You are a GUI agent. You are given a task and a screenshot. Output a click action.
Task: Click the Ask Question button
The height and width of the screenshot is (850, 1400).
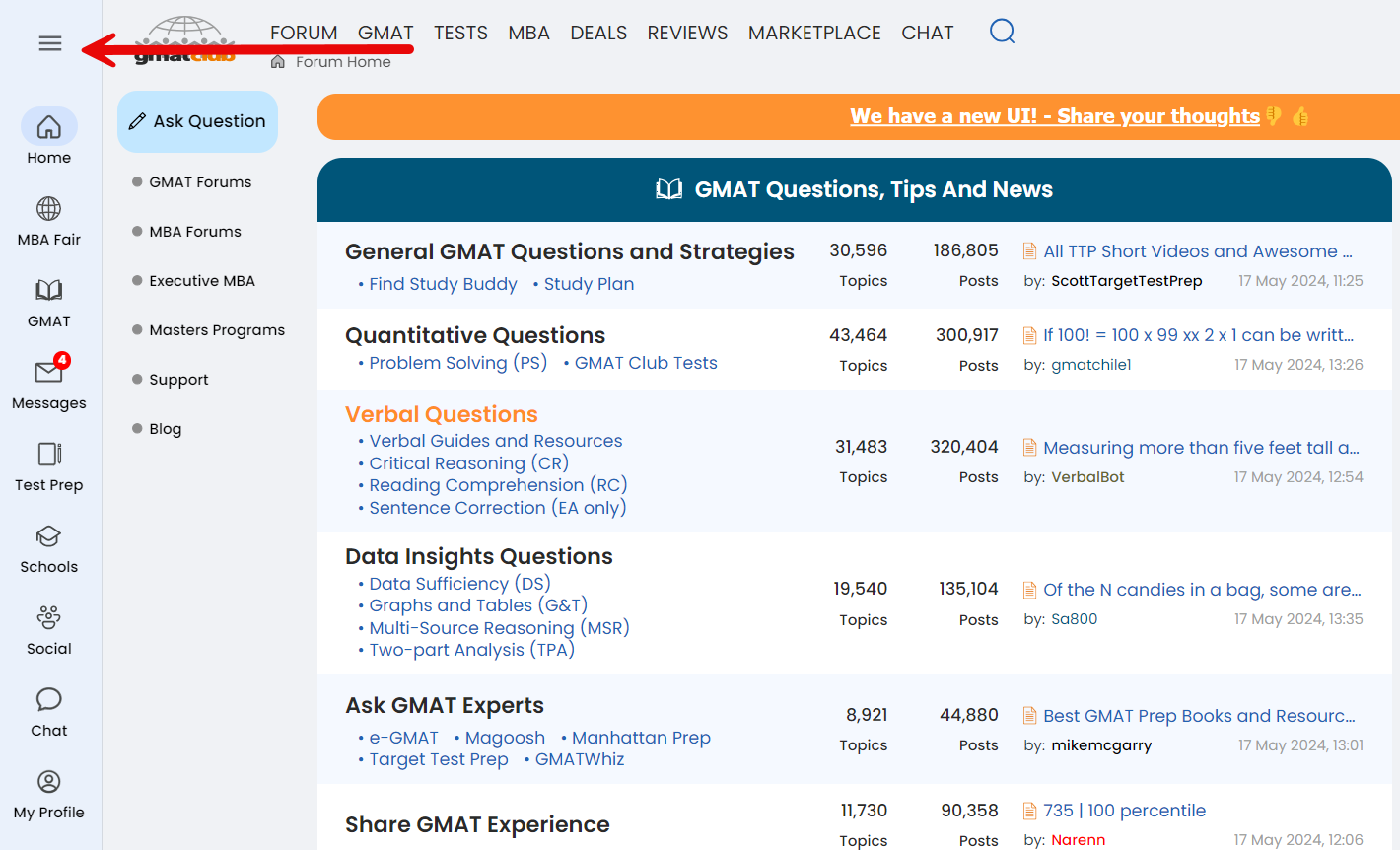click(198, 121)
